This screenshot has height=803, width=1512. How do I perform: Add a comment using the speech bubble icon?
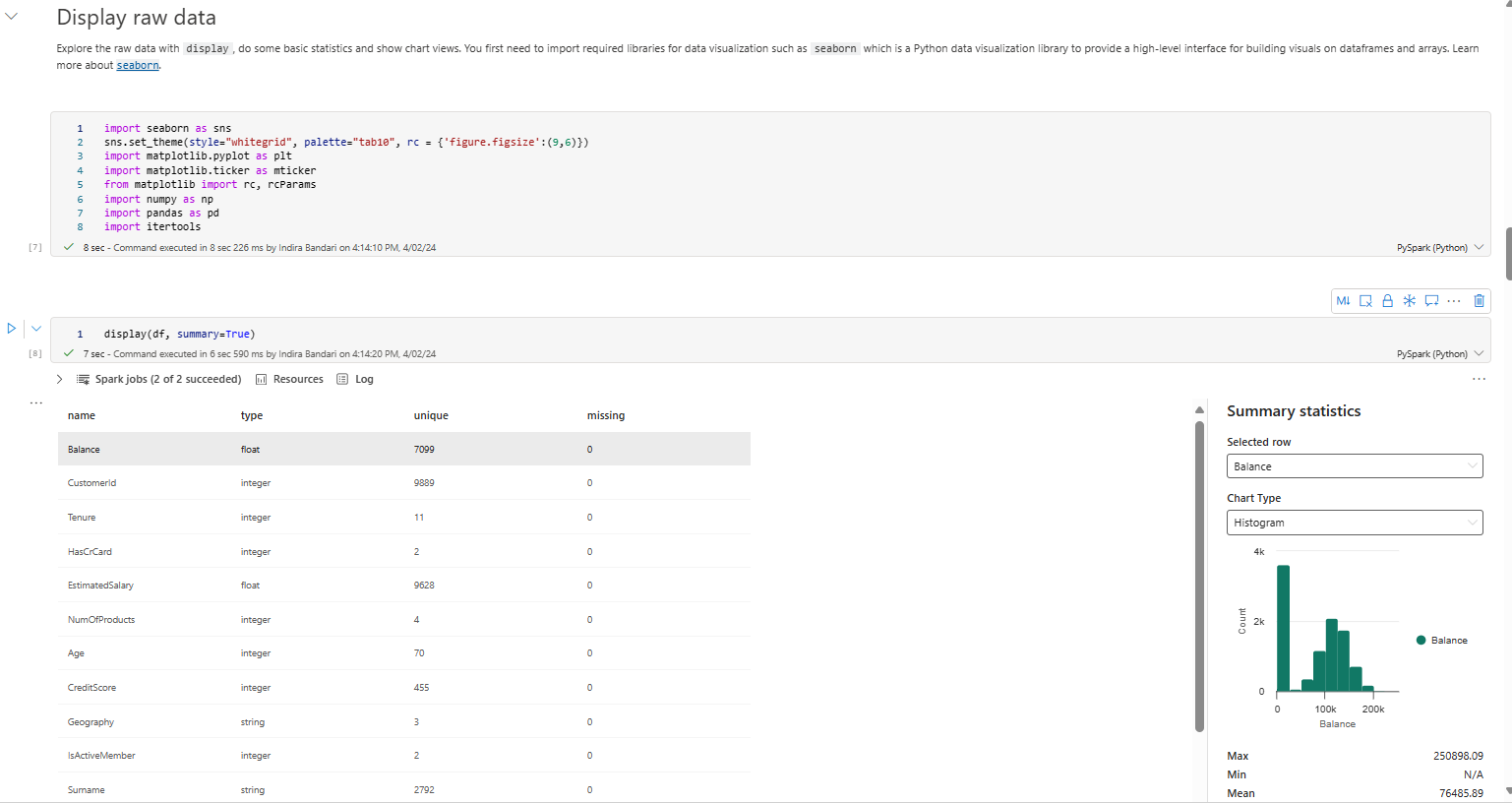1431,301
